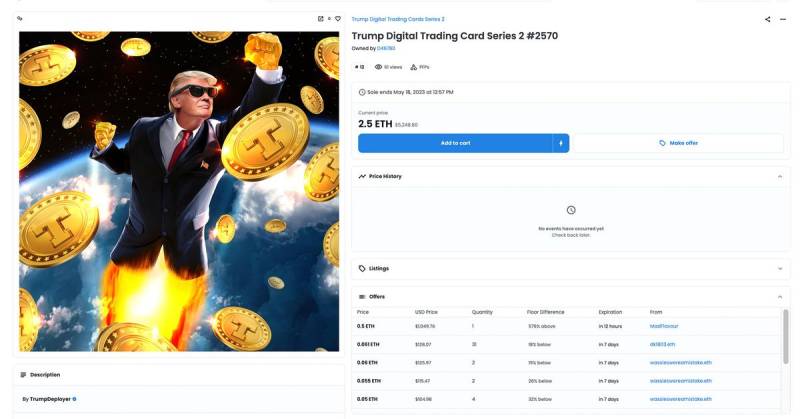Open the lightning quick-buy beside Add to cart
The width and height of the screenshot is (800, 419).
[x=561, y=143]
